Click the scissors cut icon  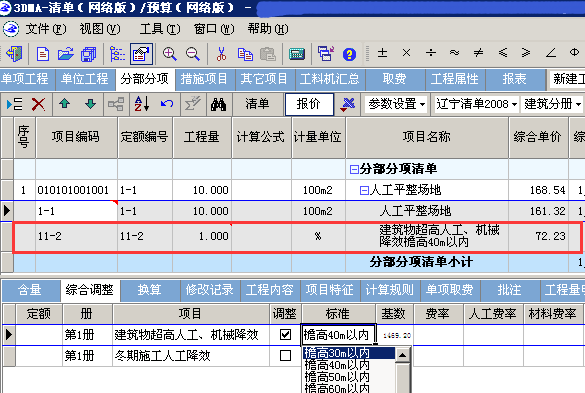[x=221, y=54]
